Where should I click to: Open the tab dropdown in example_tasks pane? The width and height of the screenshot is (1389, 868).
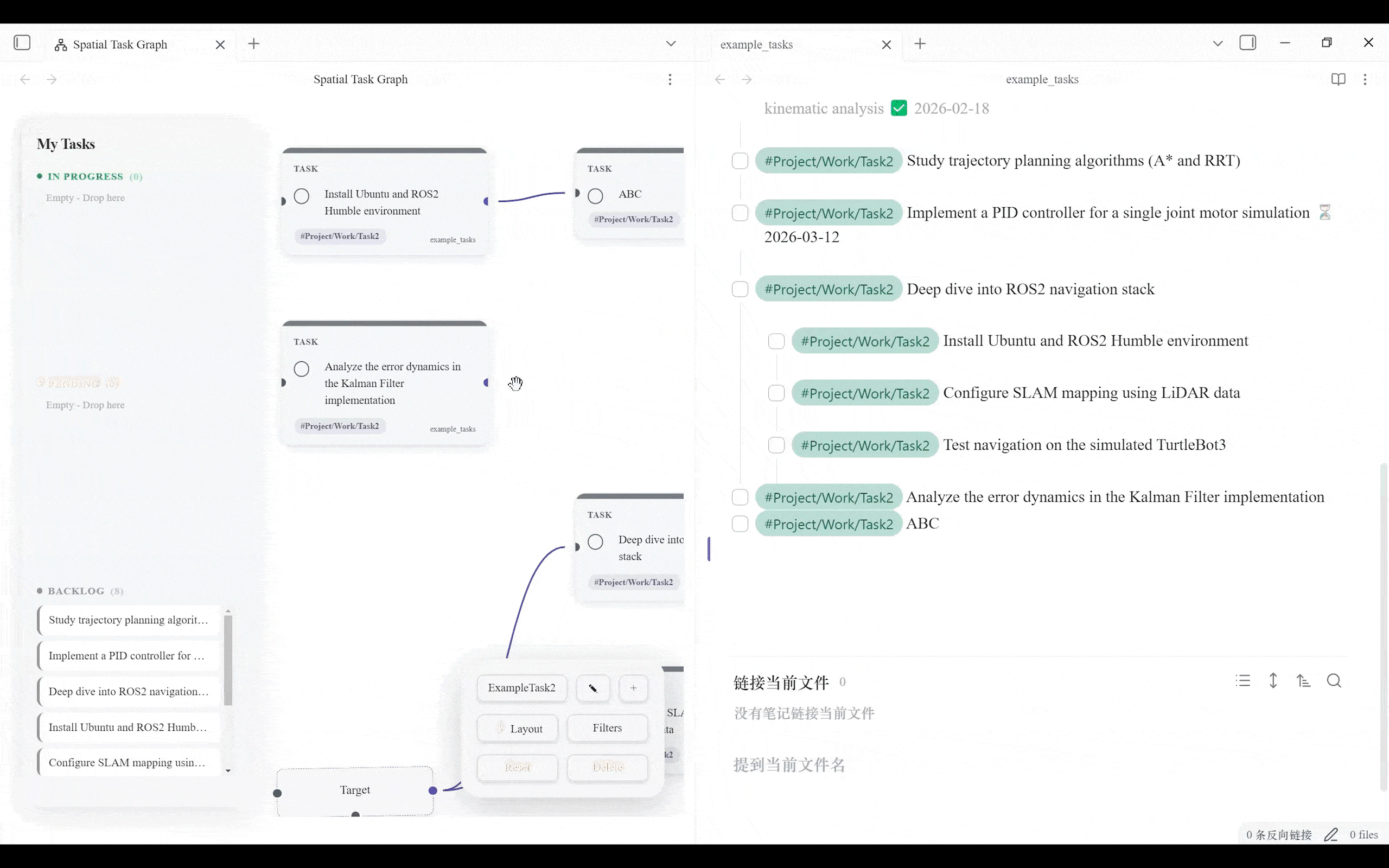tap(1217, 43)
